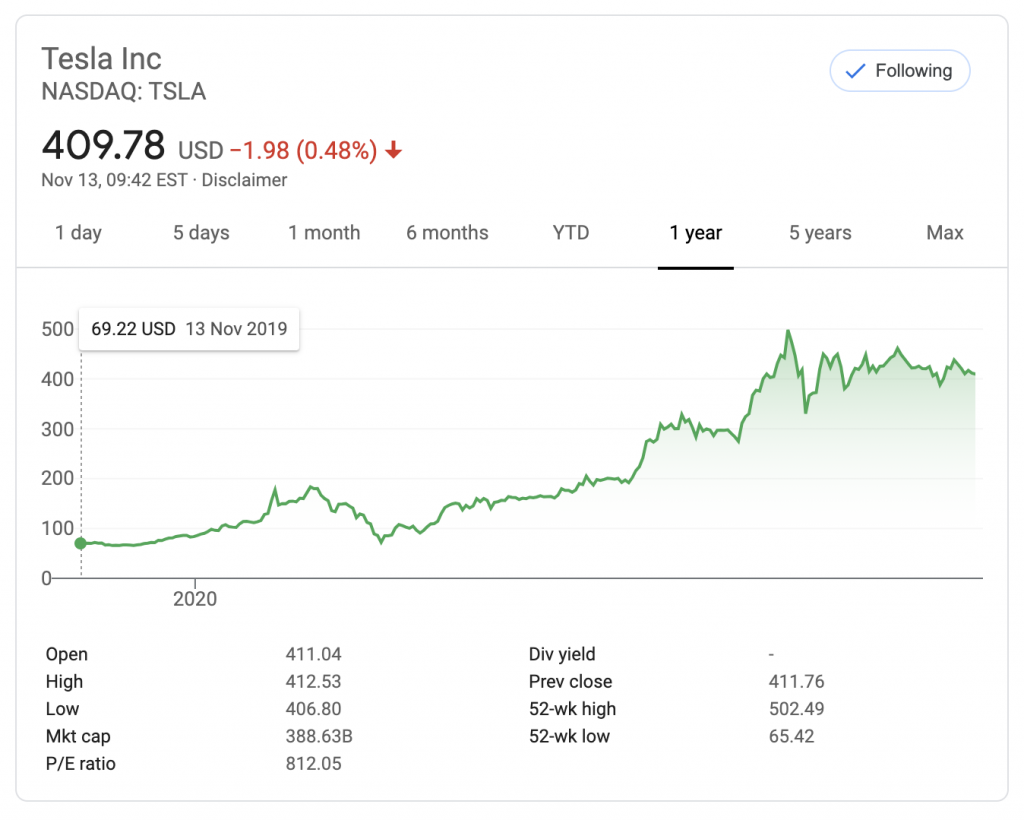The image size is (1024, 820).
Task: Click the 69.22 USD tooltip on chart
Action: pyautogui.click(x=188, y=328)
